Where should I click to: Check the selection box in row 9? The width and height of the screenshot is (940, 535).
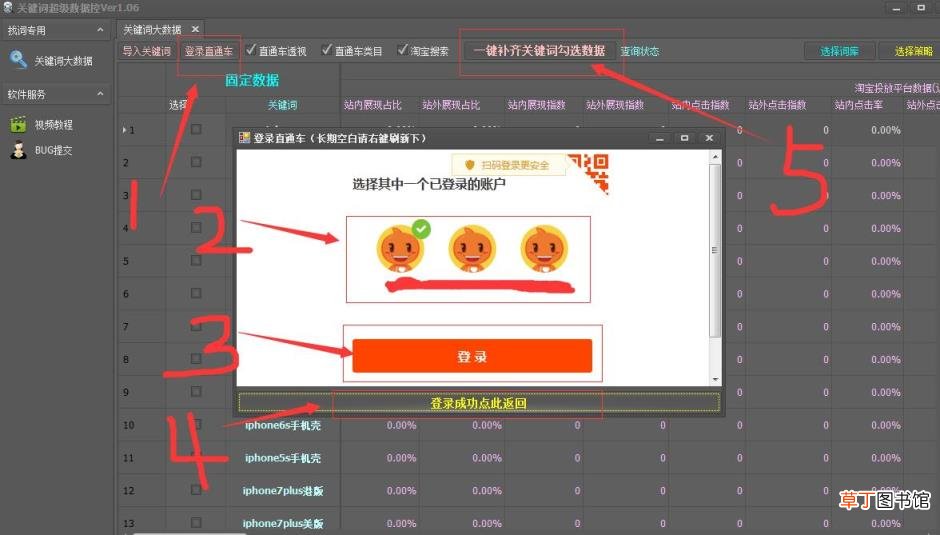point(196,391)
